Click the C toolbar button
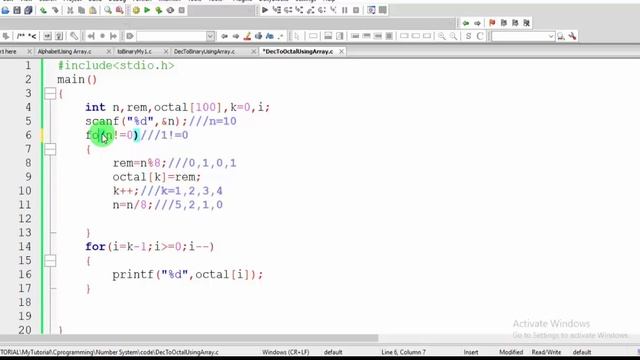The width and height of the screenshot is (640, 360). point(480,36)
